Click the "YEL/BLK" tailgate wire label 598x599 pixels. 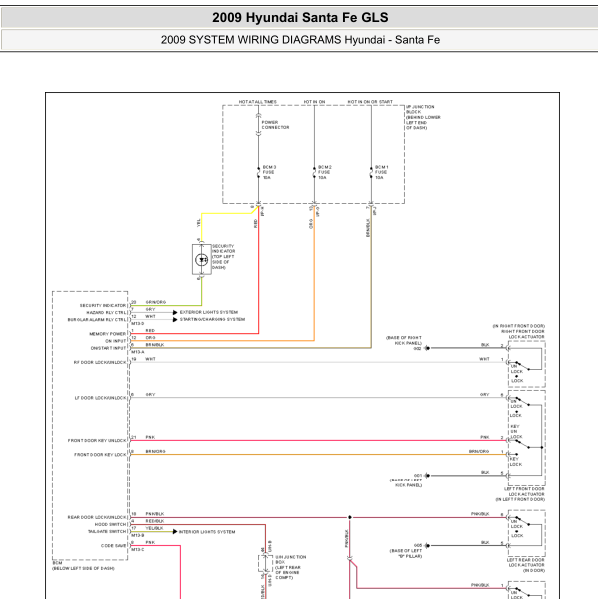coord(154,528)
